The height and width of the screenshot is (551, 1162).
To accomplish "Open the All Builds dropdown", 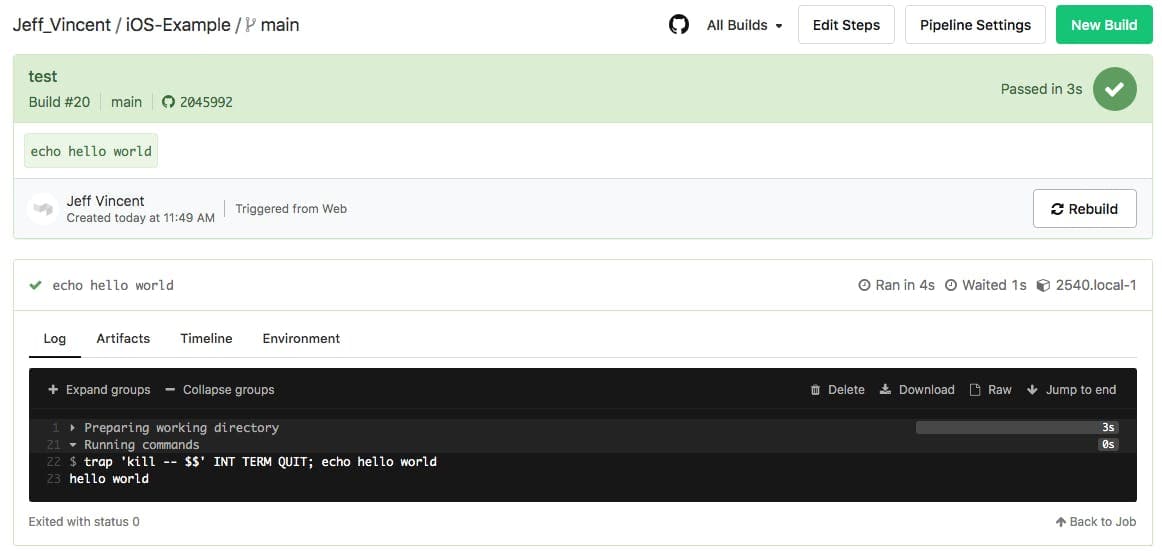I will 744,25.
